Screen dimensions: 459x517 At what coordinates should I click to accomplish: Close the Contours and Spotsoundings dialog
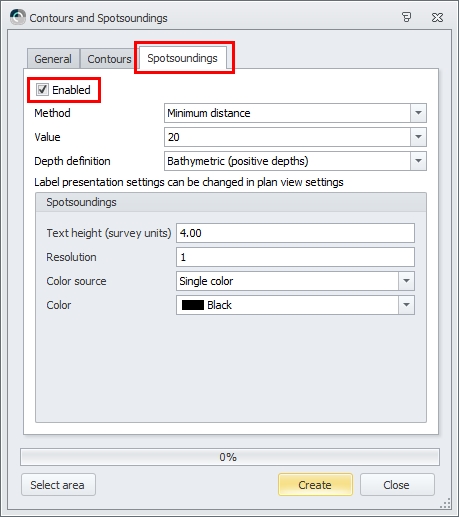coord(437,17)
